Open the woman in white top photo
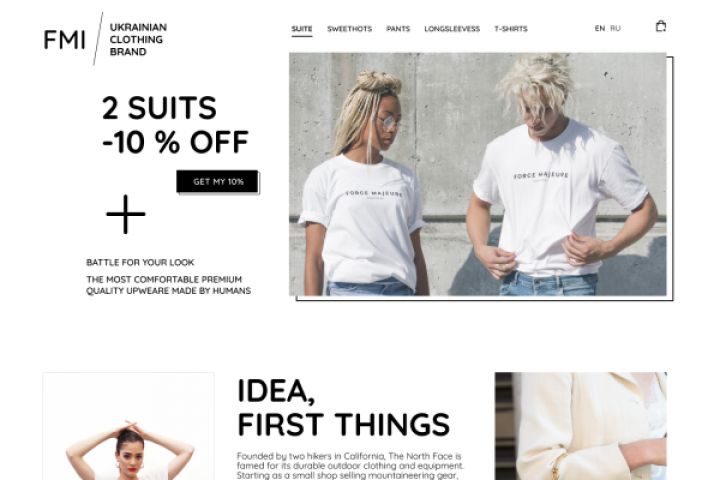The height and width of the screenshot is (480, 720). (129, 426)
